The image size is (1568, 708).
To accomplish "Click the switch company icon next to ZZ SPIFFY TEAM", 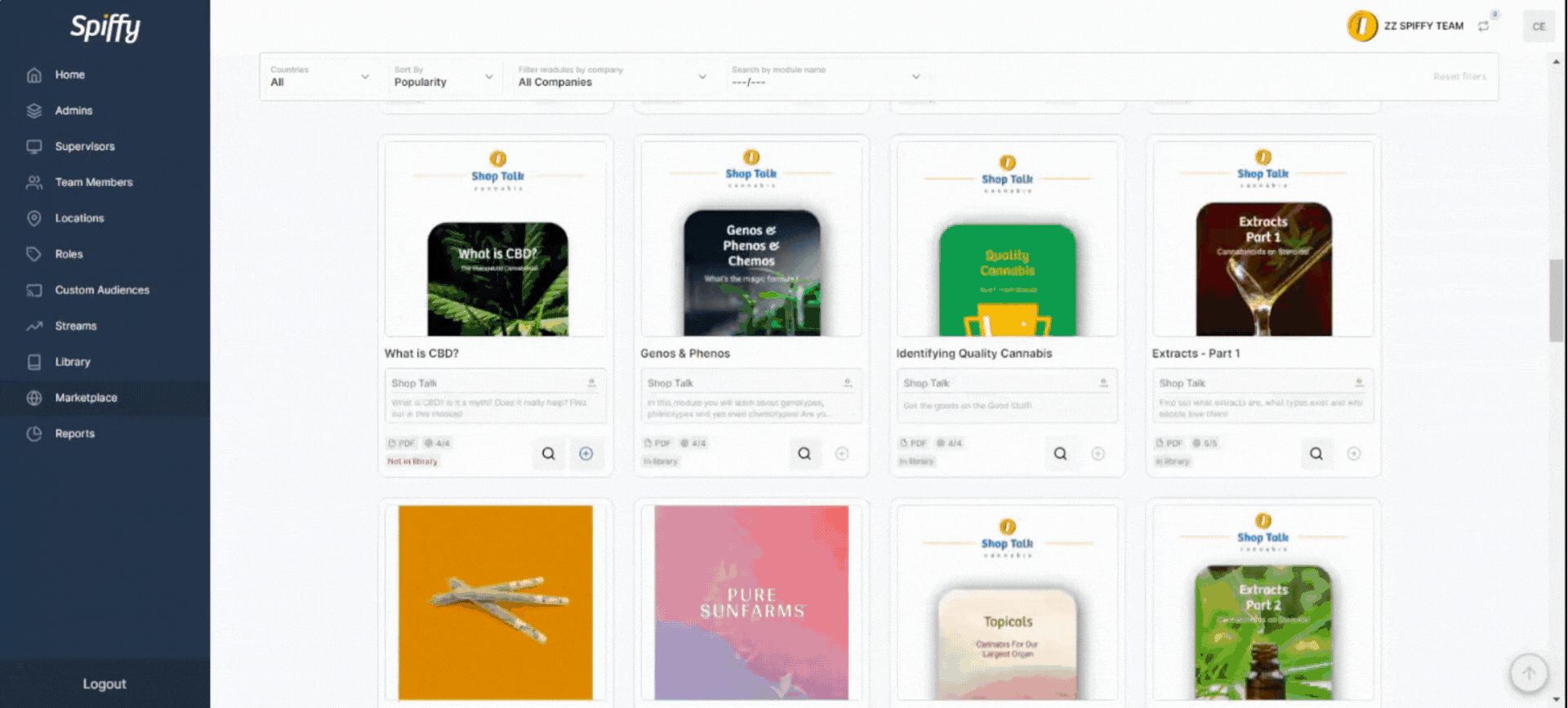I will [x=1483, y=26].
